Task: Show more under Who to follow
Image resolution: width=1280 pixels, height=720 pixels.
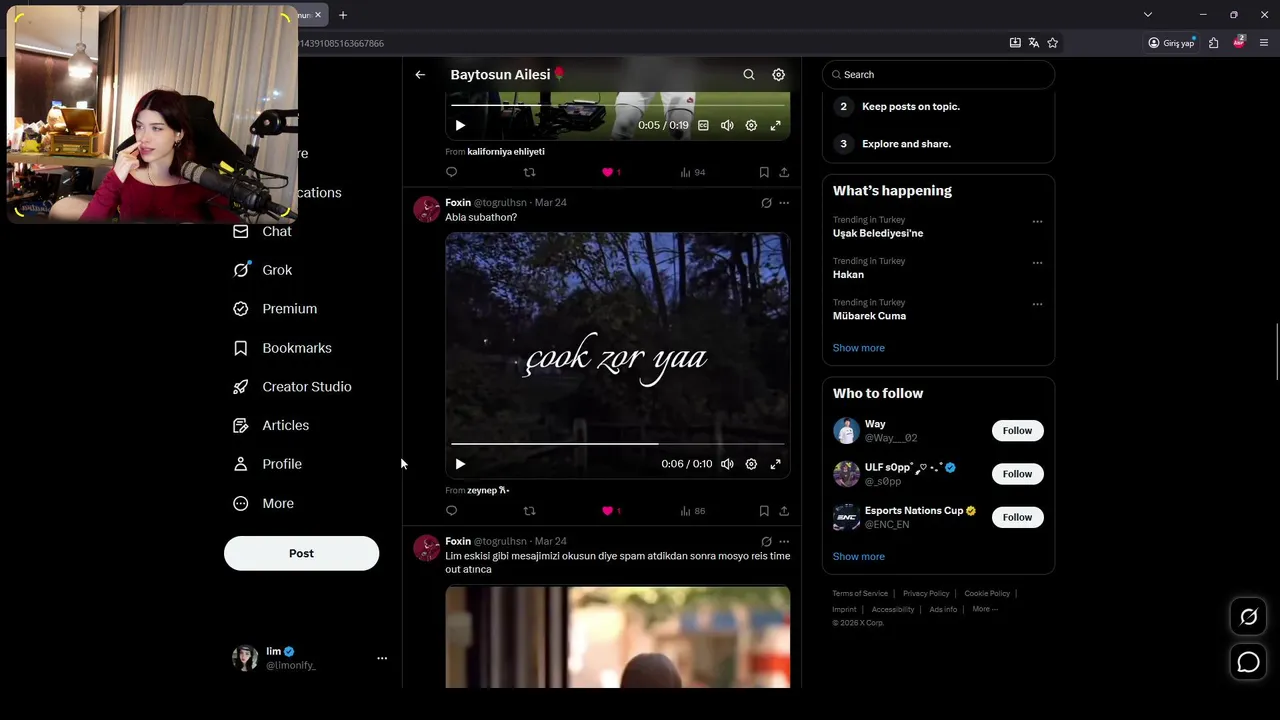Action: pos(858,557)
